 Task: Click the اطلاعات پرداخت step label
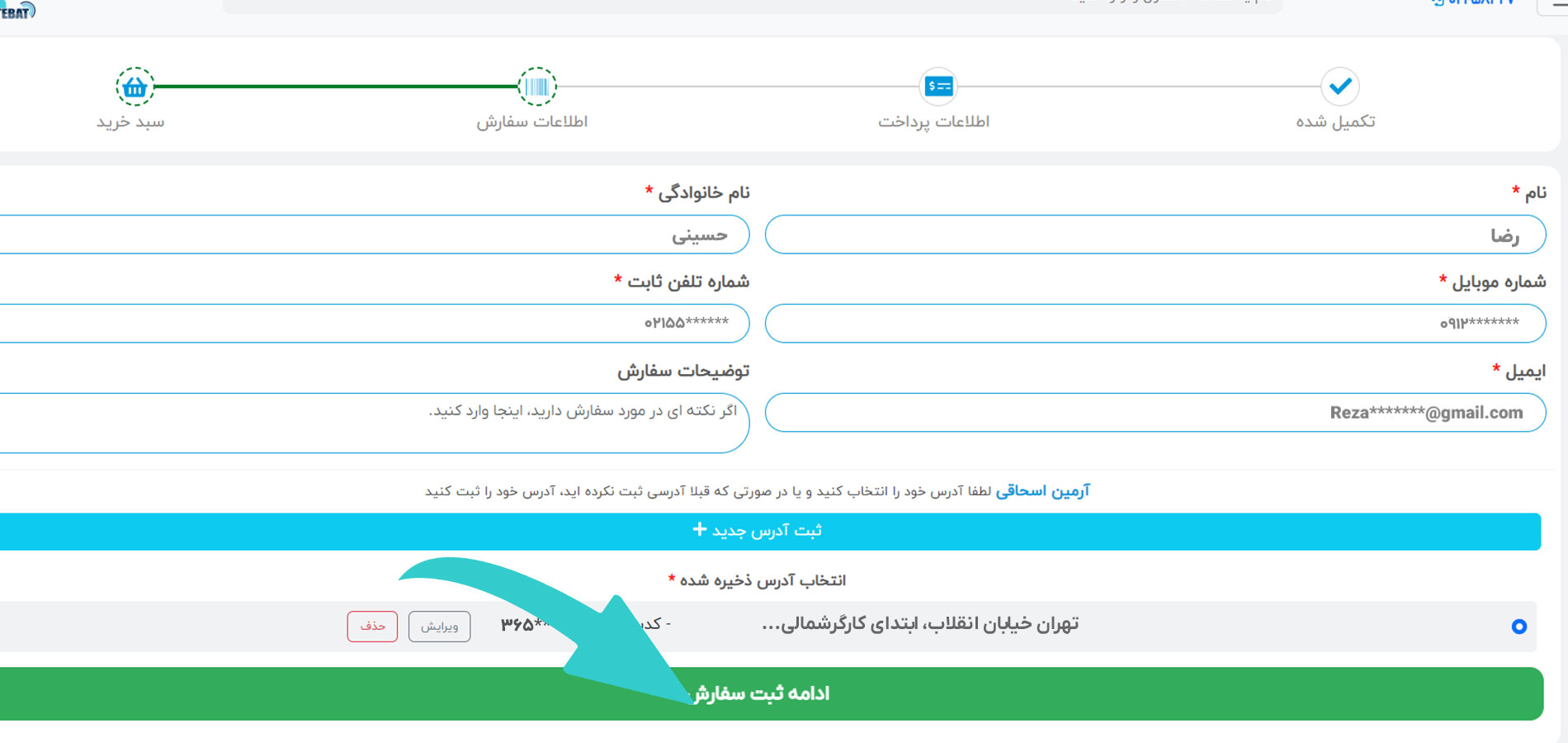(x=933, y=122)
